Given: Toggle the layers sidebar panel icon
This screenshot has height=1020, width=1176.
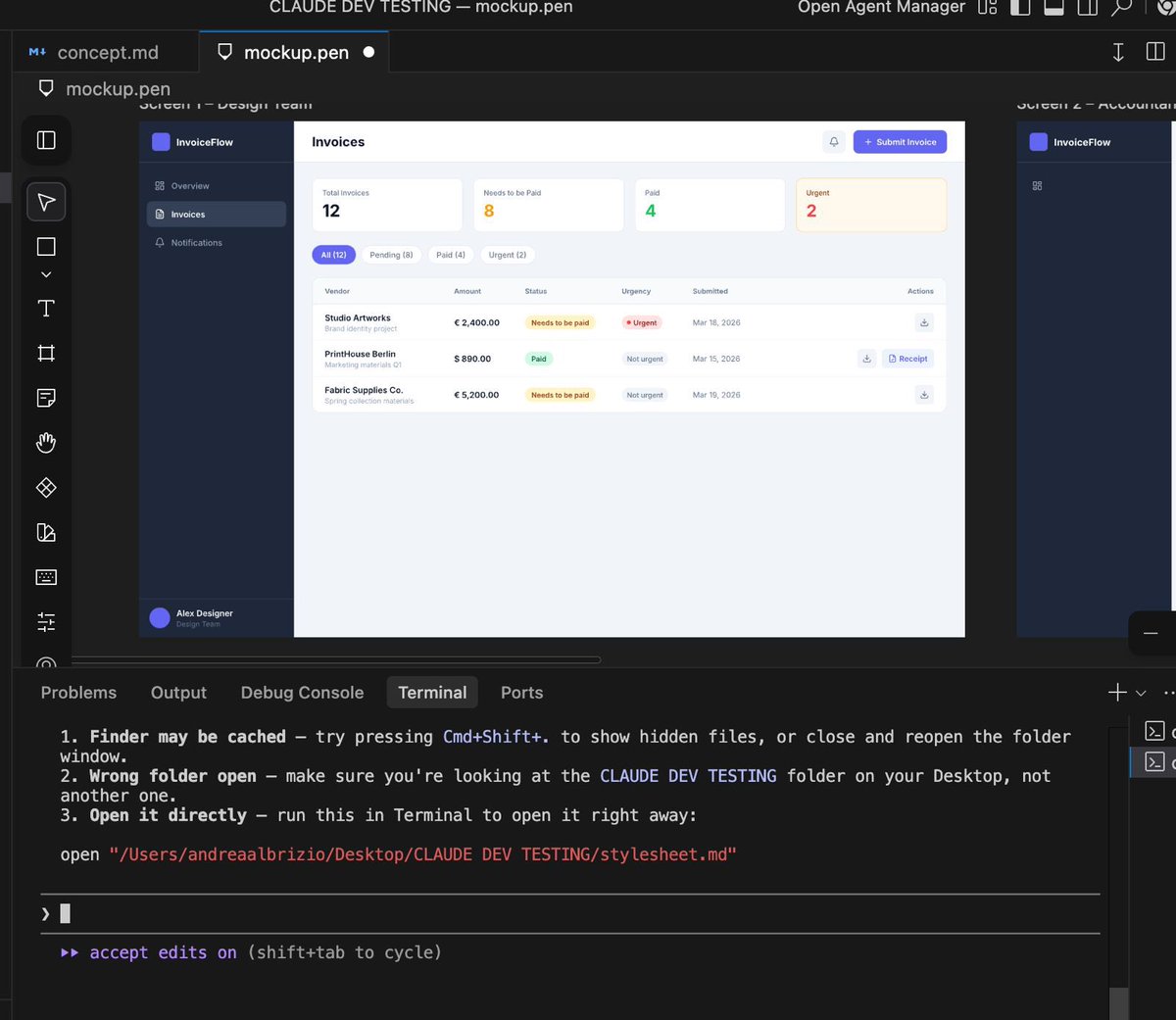Looking at the screenshot, I should coord(46,140).
